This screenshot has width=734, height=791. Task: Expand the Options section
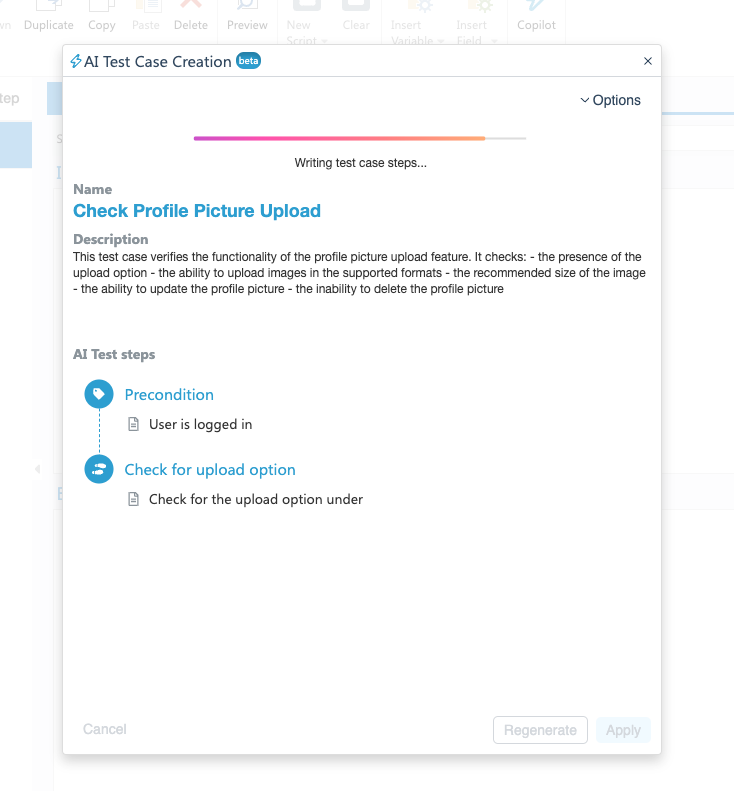[x=610, y=100]
